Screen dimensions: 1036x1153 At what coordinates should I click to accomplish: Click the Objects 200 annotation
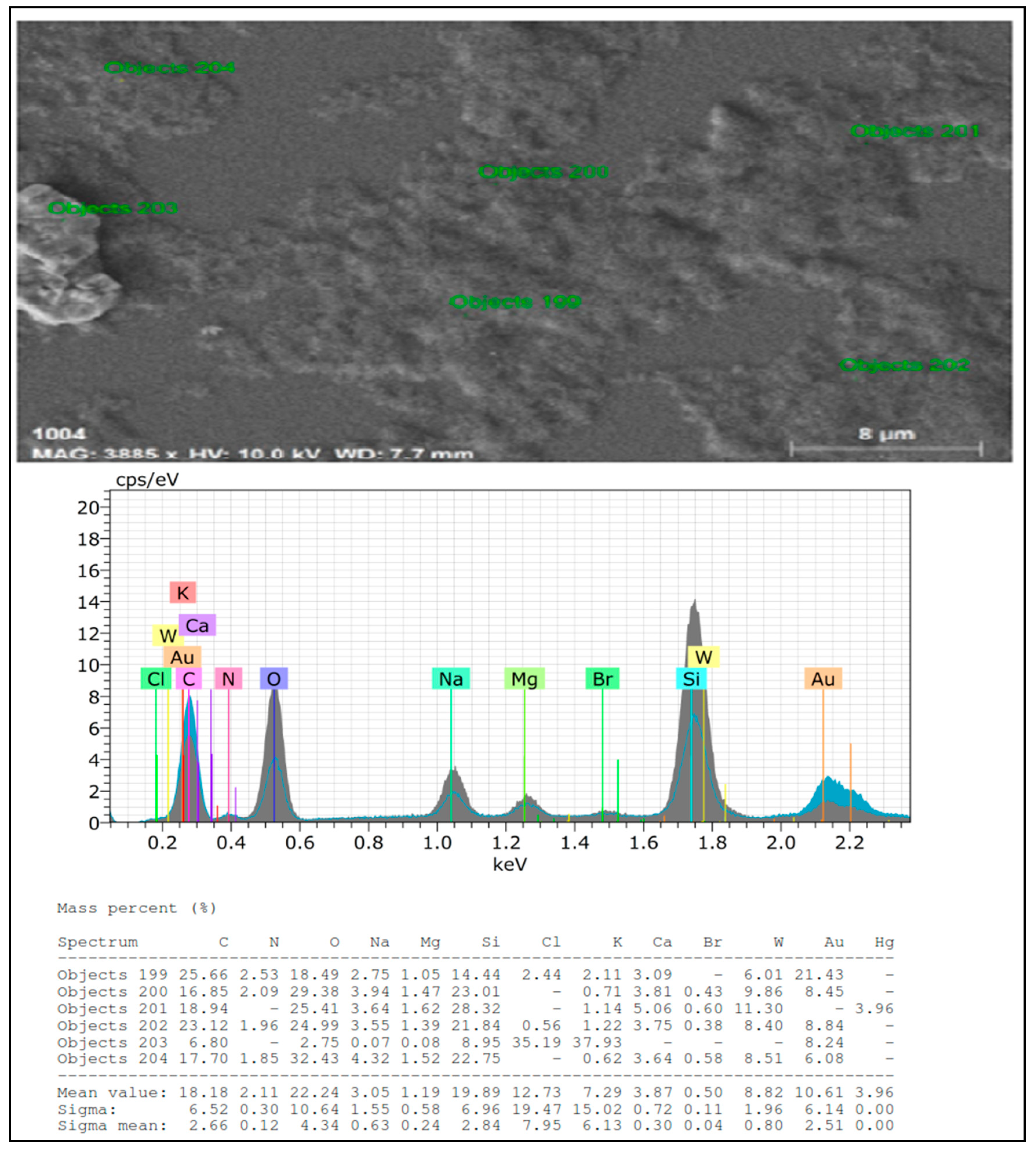point(543,172)
